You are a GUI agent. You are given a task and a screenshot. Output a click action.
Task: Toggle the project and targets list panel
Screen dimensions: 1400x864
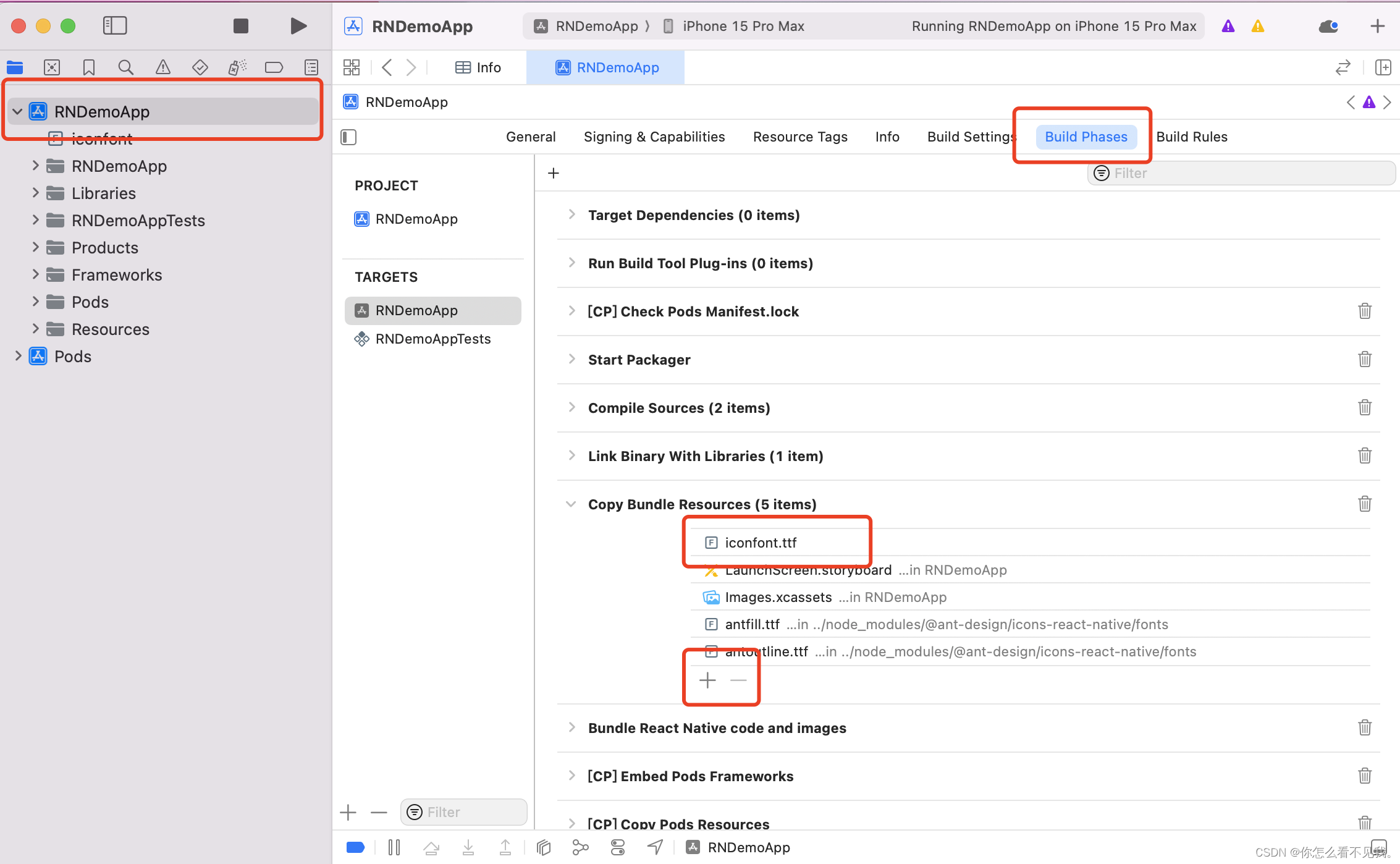coord(349,137)
